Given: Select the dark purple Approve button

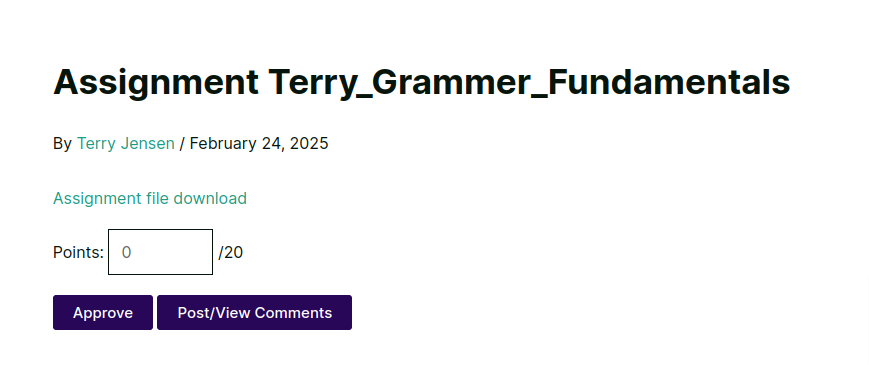Looking at the screenshot, I should pos(103,313).
